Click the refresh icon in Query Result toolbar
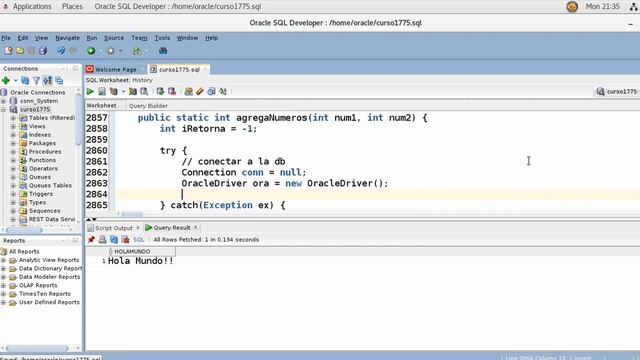The image size is (640, 360). pyautogui.click(x=114, y=240)
